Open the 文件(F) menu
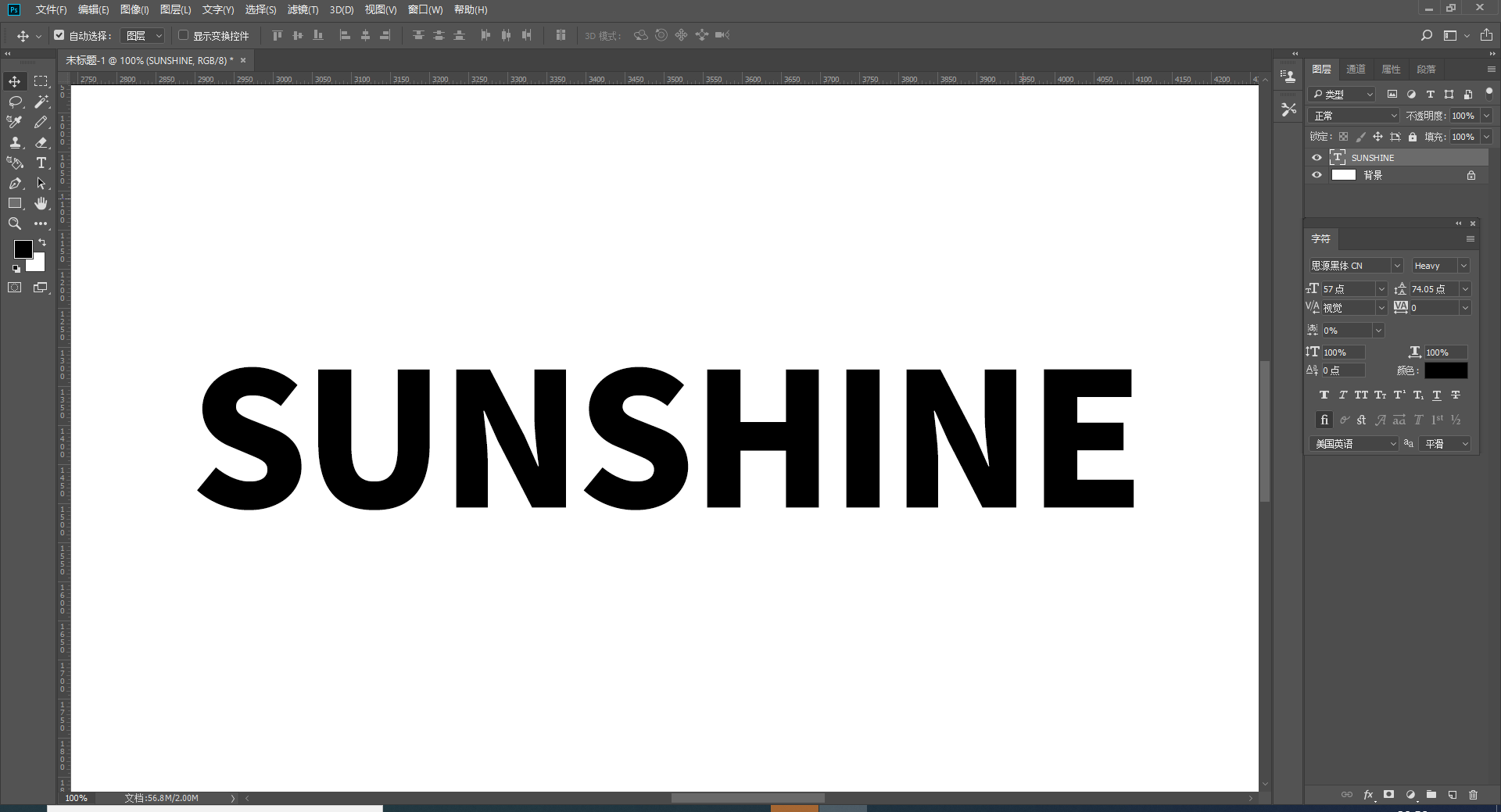The height and width of the screenshot is (812, 1501). [51, 9]
